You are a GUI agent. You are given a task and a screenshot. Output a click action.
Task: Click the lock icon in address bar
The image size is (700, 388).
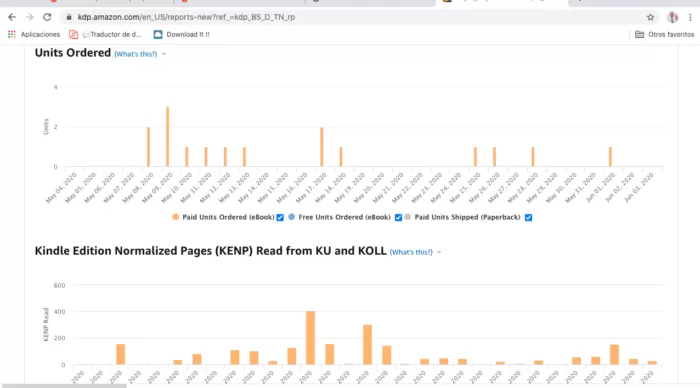[x=69, y=17]
